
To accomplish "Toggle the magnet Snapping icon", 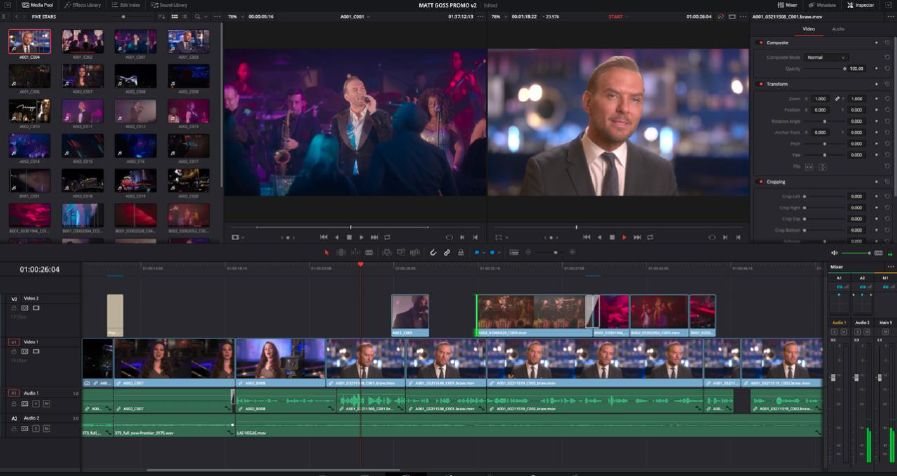I will (433, 252).
